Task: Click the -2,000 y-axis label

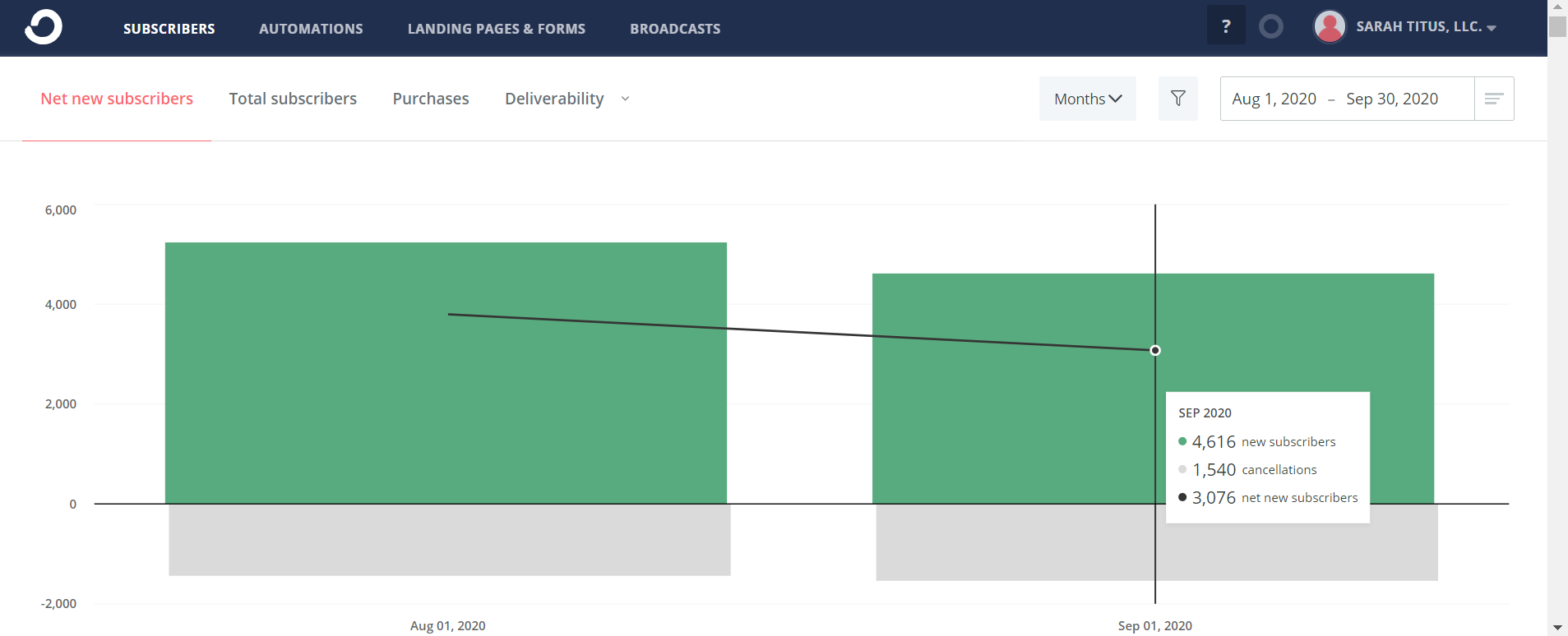Action: (59, 604)
